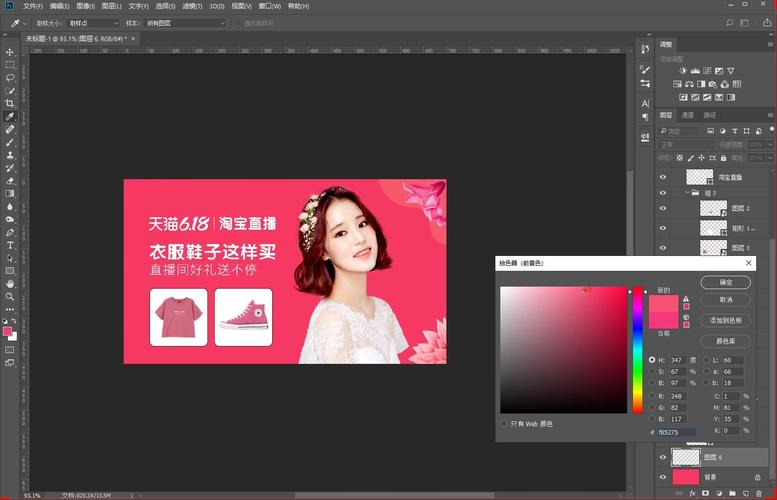This screenshot has height=500, width=777.
Task: Select the S saturation radio button
Action: pos(653,371)
